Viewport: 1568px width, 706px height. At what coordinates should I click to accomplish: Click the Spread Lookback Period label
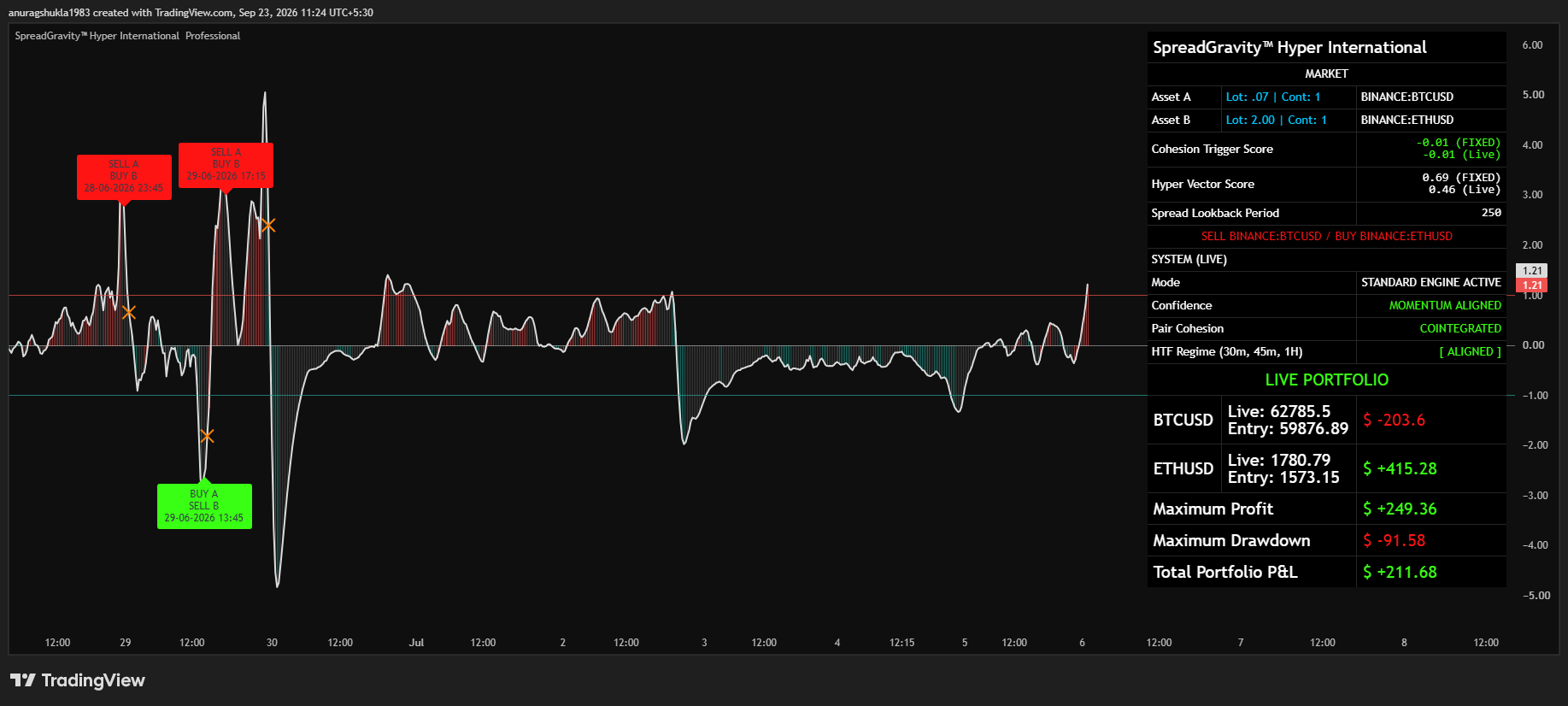click(1215, 214)
